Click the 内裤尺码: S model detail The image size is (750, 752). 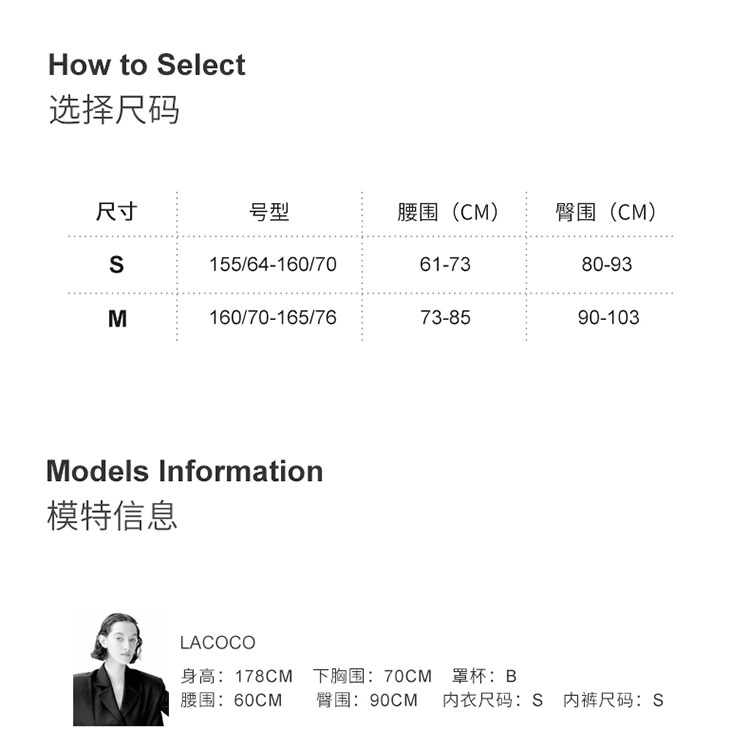point(613,700)
